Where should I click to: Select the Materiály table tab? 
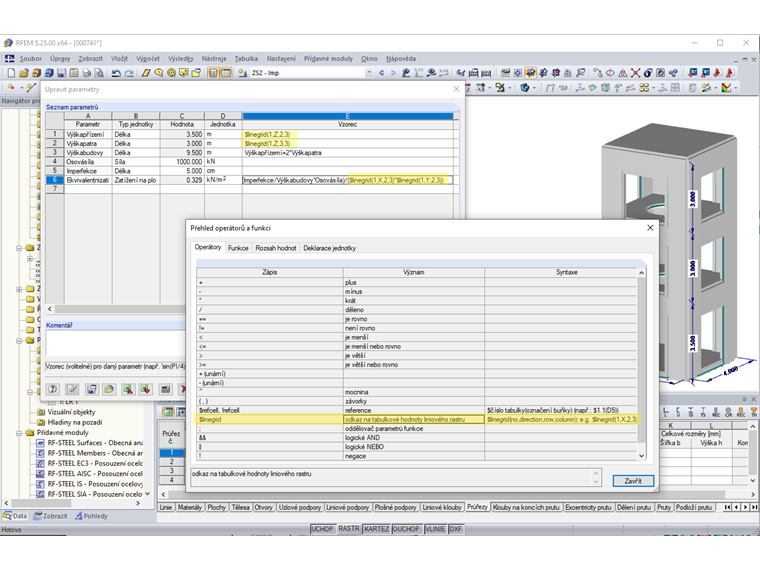click(x=190, y=507)
